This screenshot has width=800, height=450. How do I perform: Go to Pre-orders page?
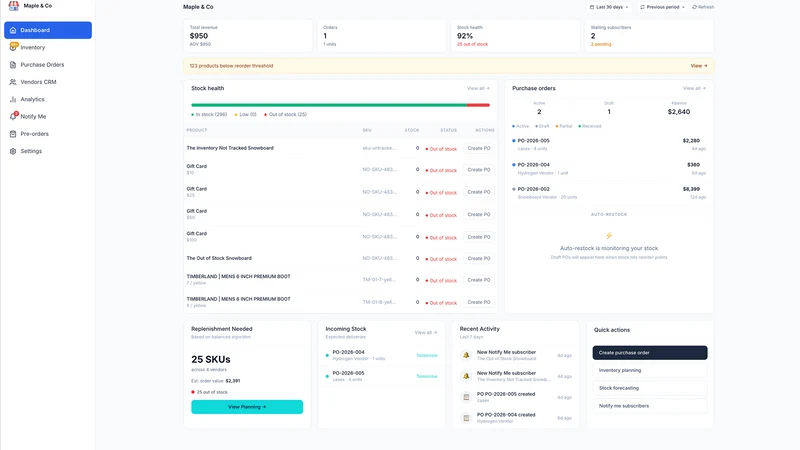point(48,134)
